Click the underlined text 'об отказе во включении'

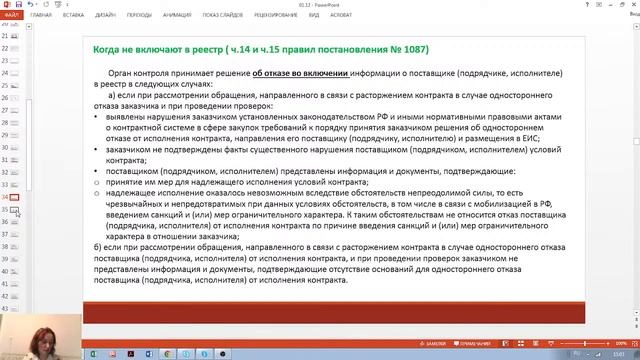click(300, 73)
